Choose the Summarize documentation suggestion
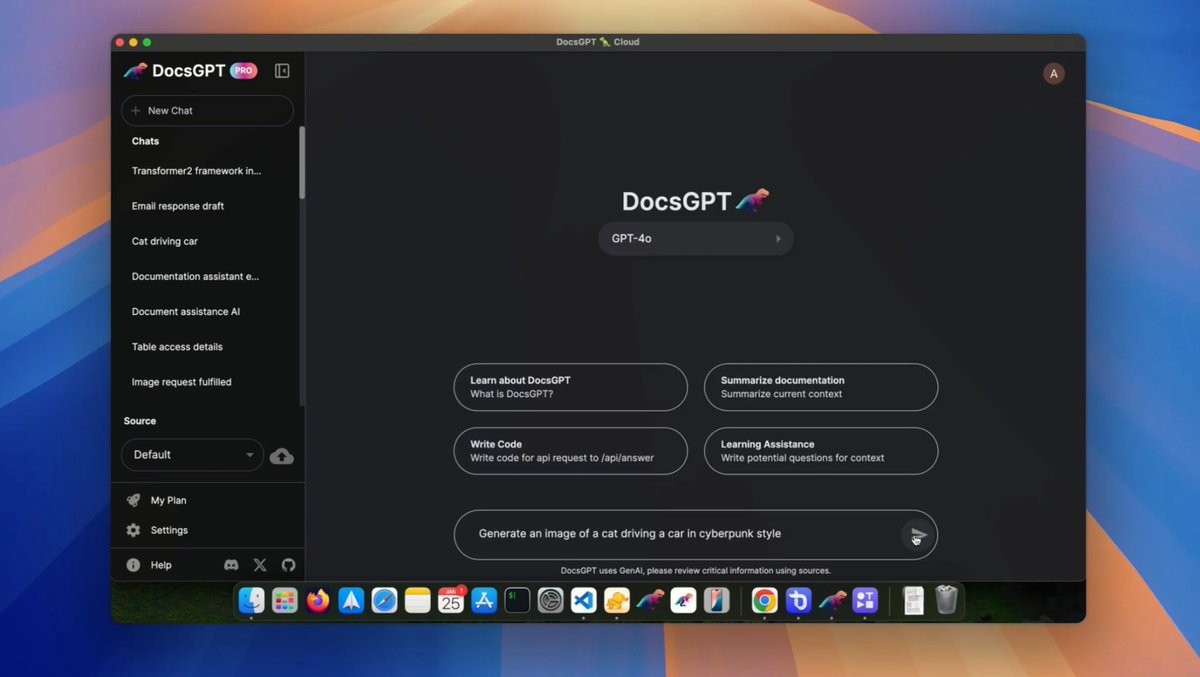This screenshot has width=1200, height=677. (821, 387)
